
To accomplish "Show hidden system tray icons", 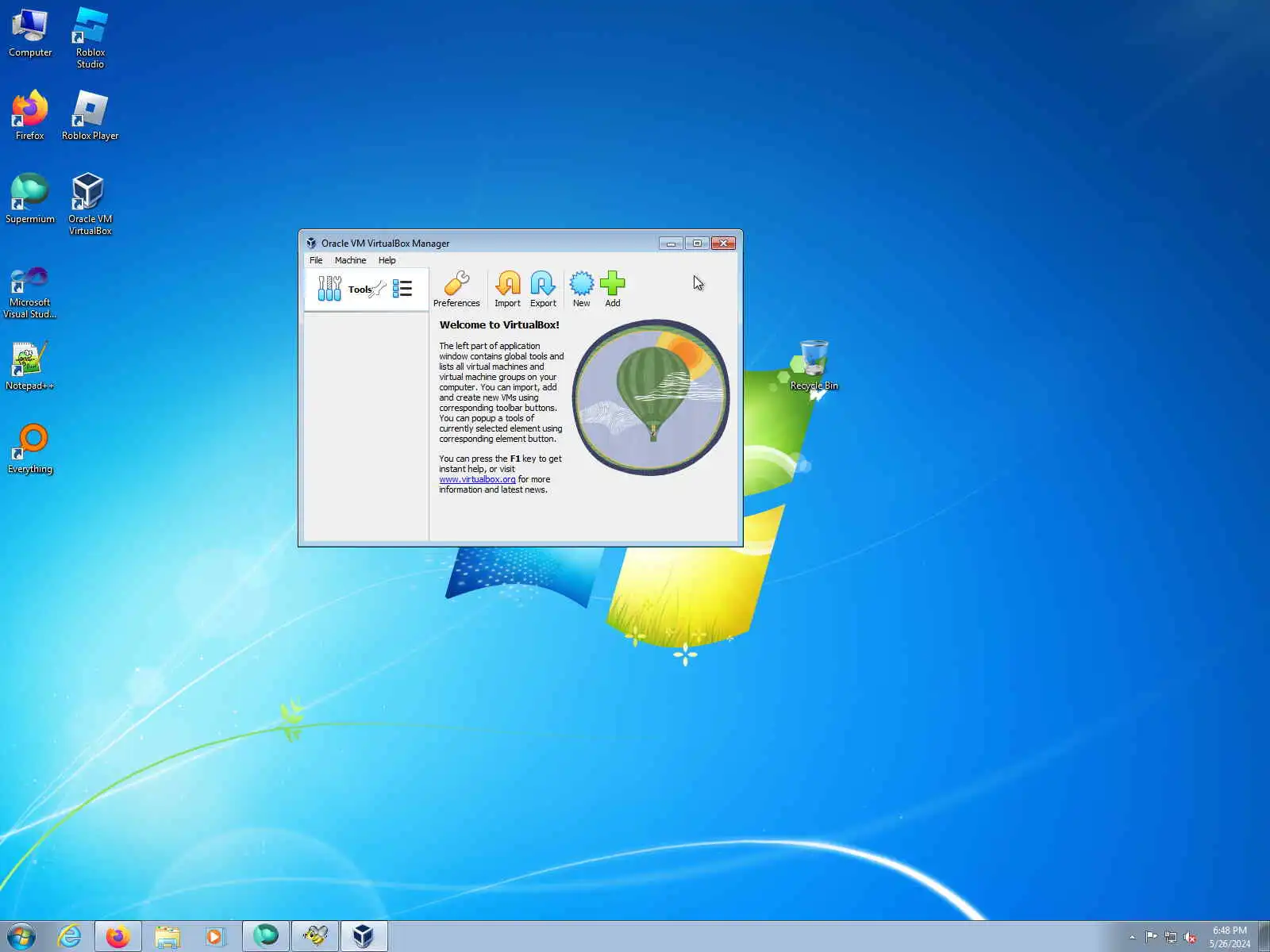I will point(1133,937).
